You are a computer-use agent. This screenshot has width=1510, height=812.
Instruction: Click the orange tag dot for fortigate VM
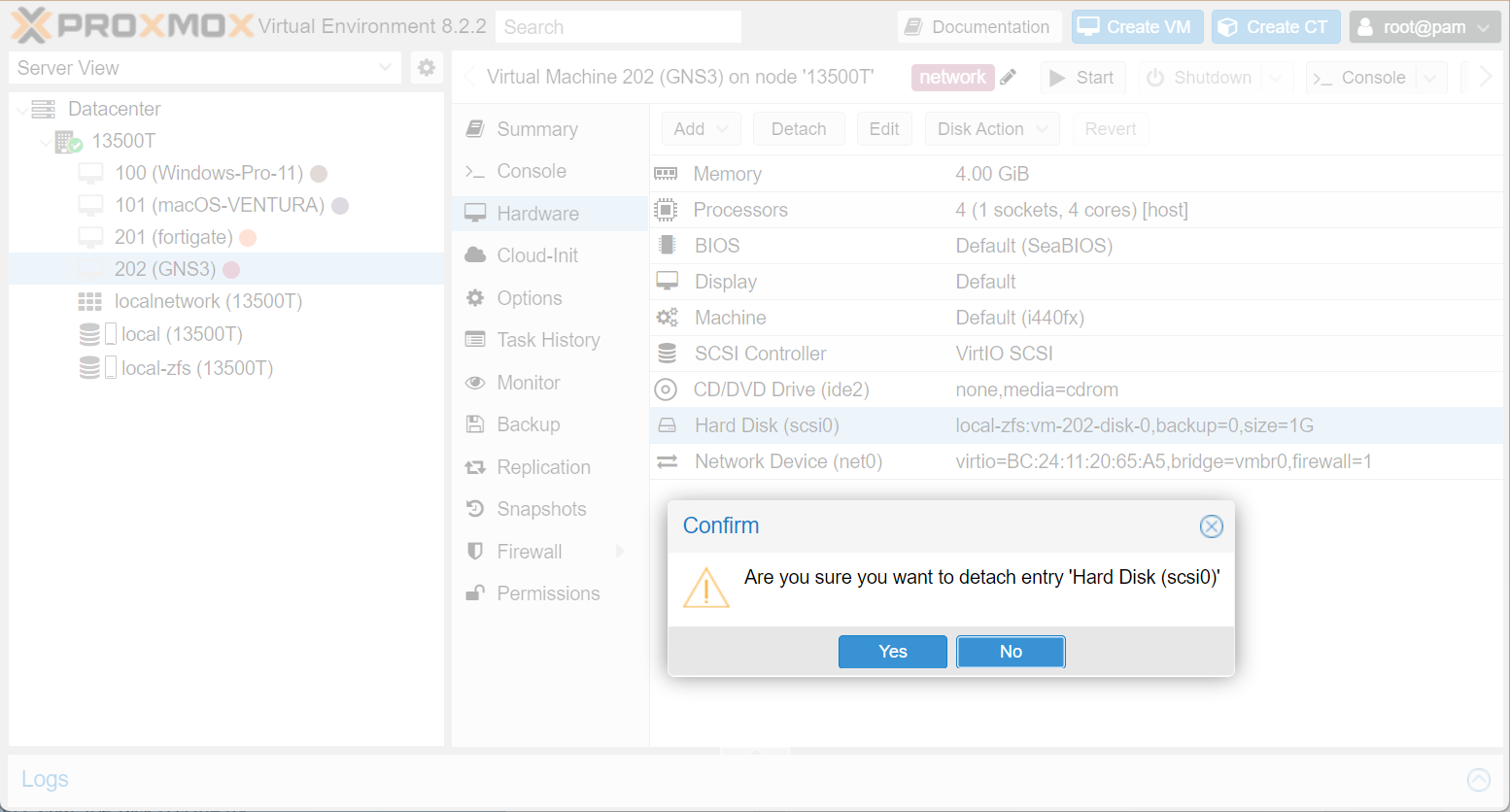coord(248,238)
